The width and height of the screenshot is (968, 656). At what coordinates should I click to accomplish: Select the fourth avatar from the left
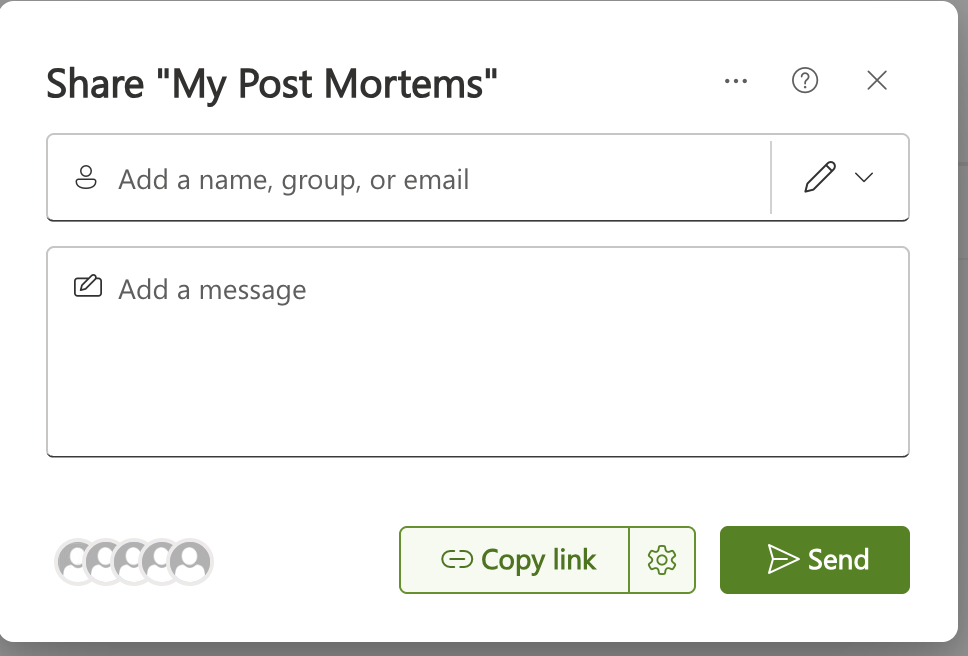point(159,561)
